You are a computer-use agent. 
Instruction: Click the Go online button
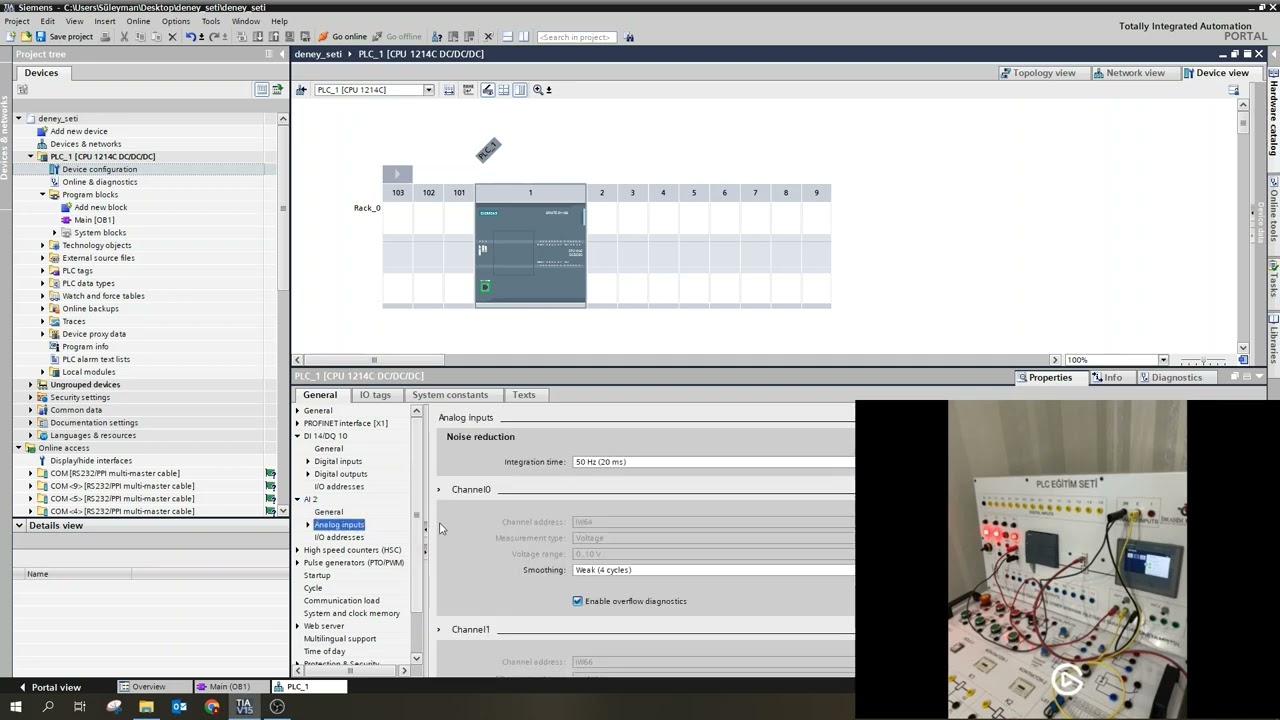point(343,37)
